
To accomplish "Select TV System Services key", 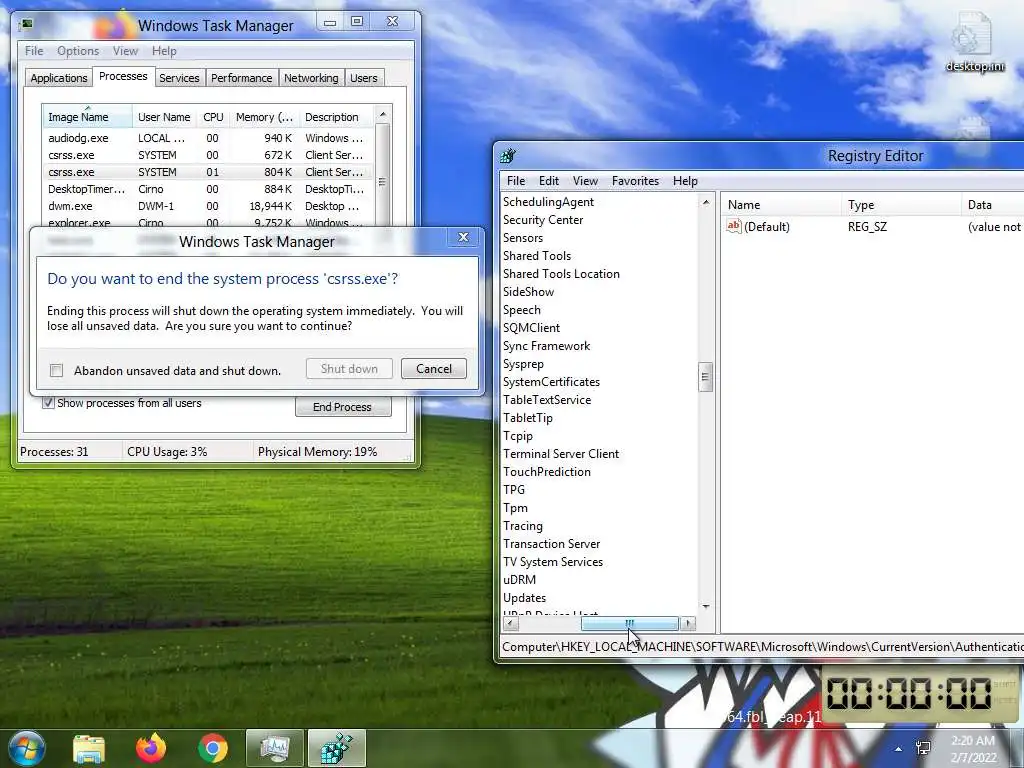I will pos(552,562).
